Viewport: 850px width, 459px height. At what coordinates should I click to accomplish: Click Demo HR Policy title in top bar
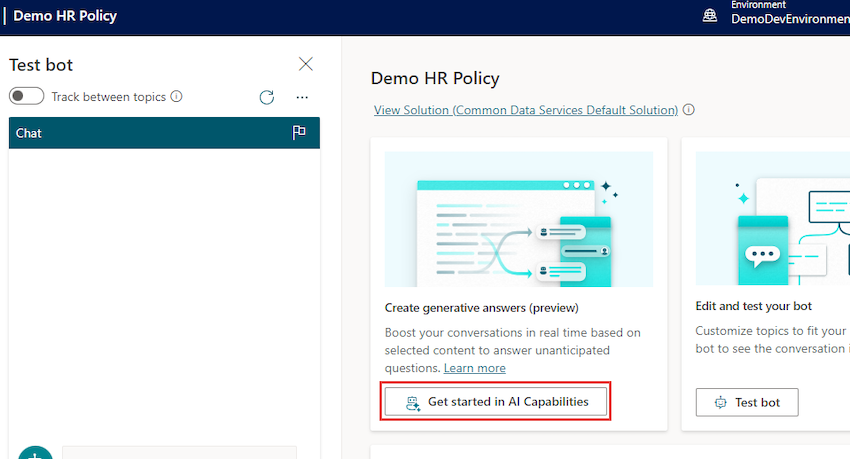(x=65, y=16)
